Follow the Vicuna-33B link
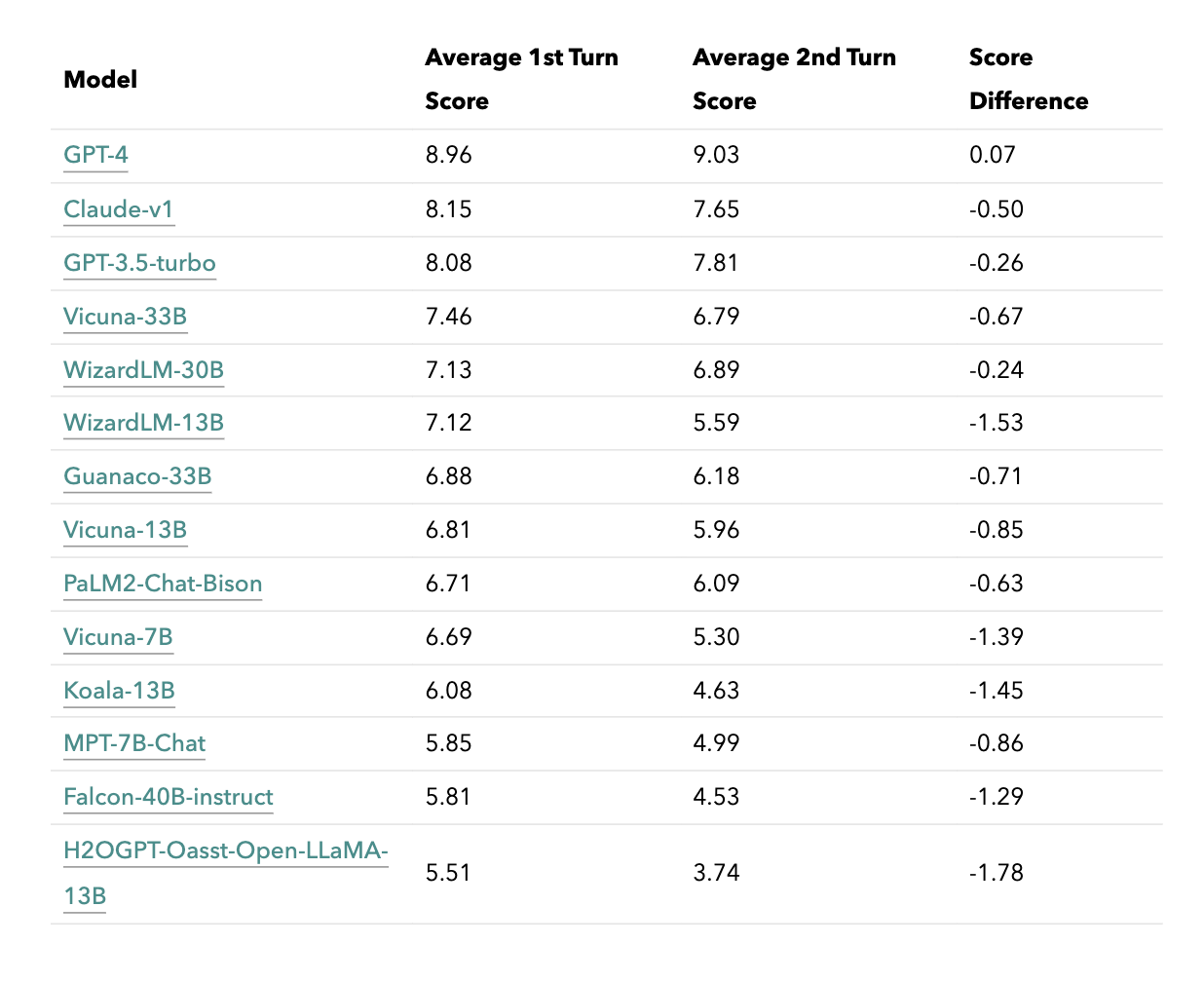The width and height of the screenshot is (1204, 982). [x=125, y=317]
